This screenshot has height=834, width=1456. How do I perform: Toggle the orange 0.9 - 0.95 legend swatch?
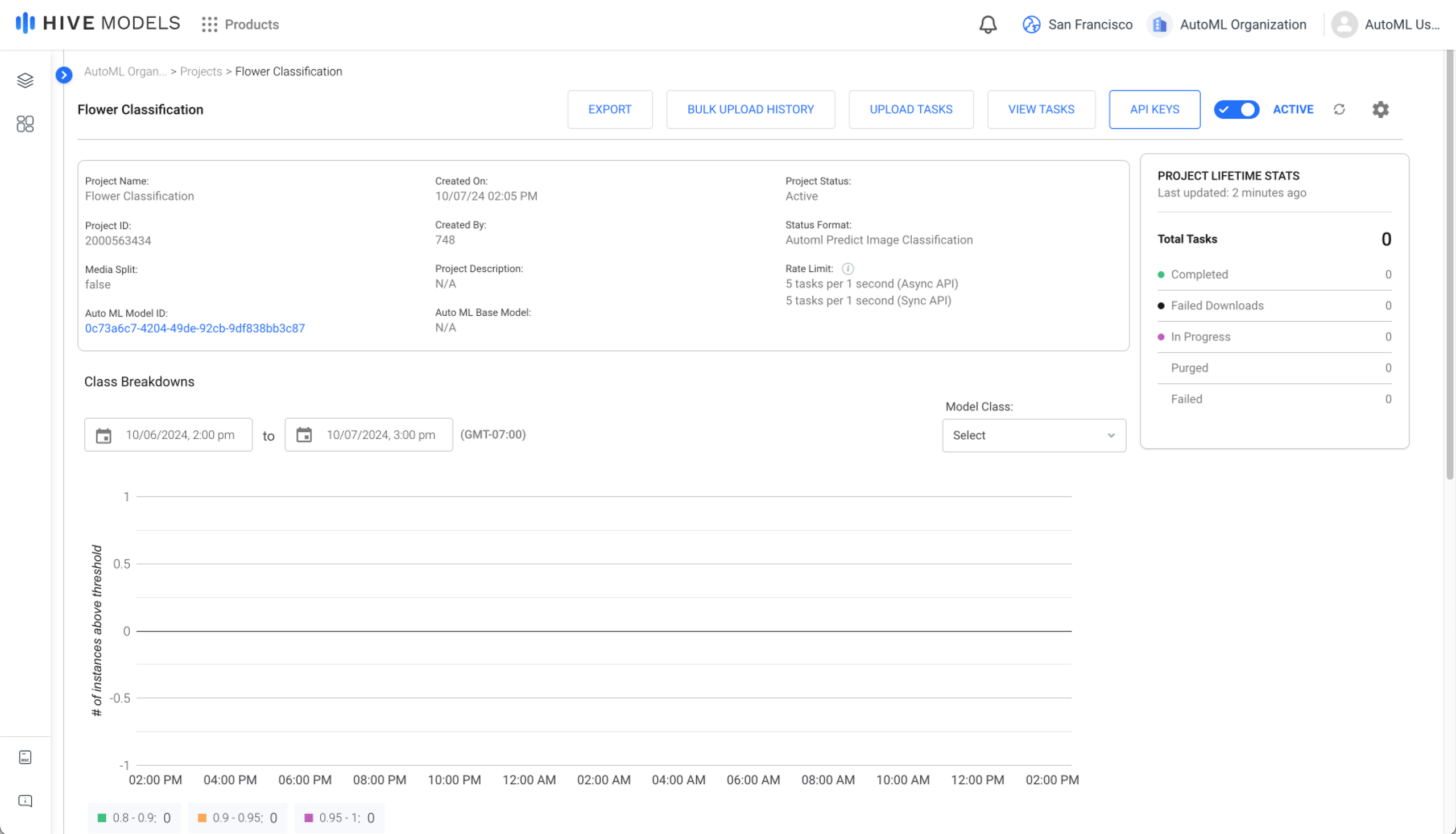tap(201, 818)
